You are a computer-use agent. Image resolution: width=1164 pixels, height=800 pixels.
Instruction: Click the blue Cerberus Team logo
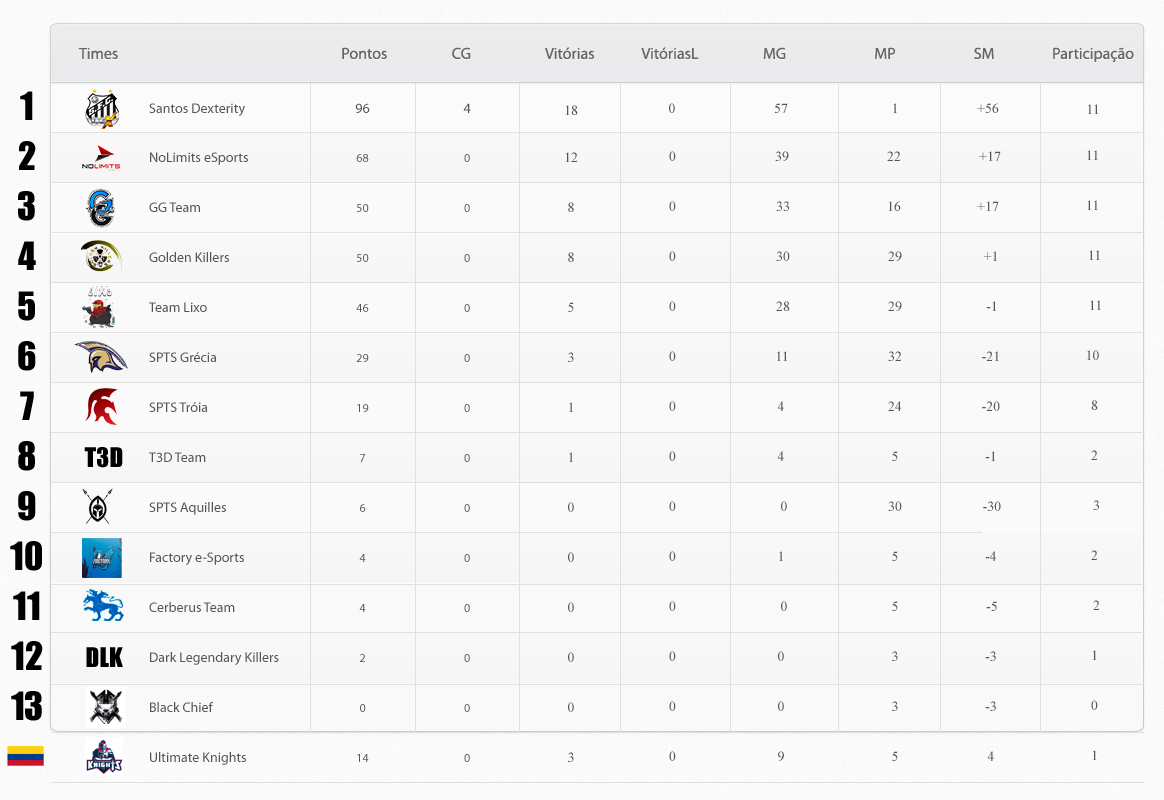[x=103, y=607]
